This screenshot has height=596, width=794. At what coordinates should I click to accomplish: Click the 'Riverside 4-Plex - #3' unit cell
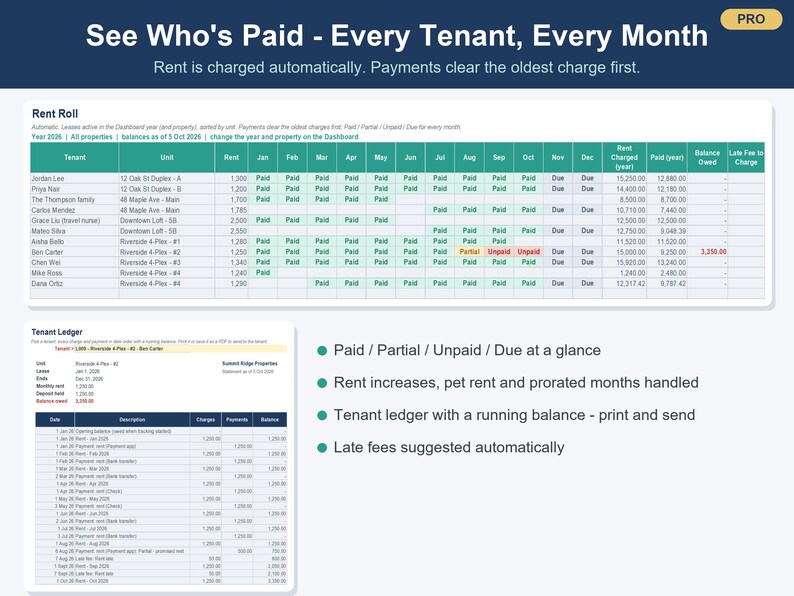coord(167,262)
